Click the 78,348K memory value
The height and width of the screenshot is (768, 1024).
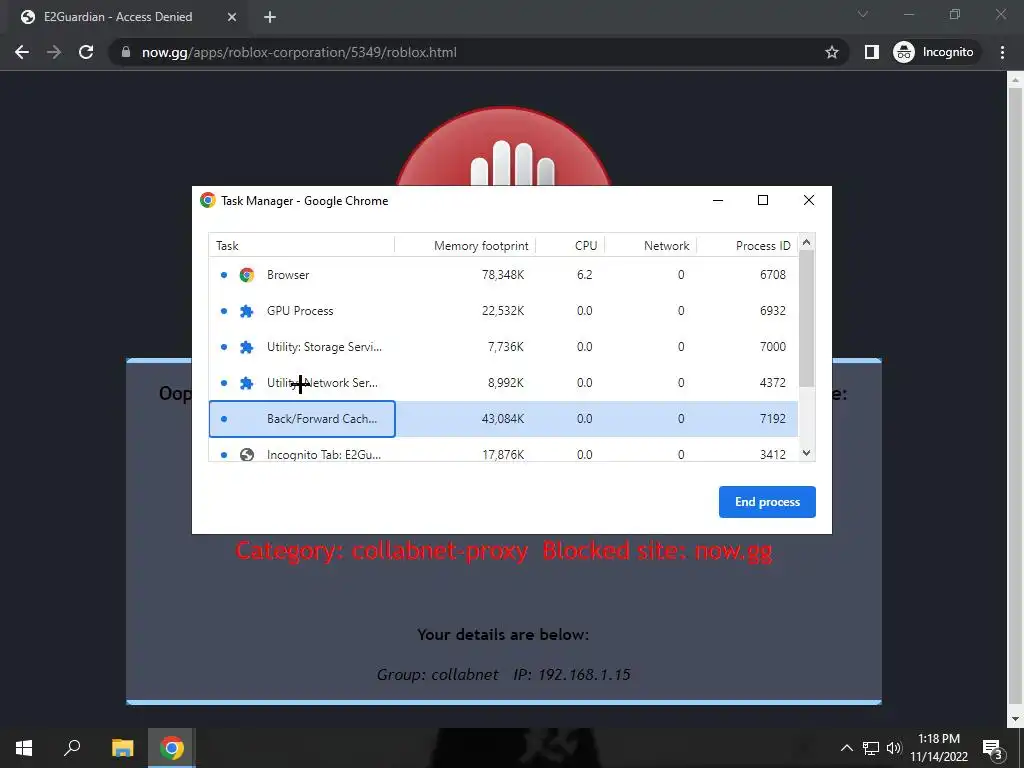point(503,275)
